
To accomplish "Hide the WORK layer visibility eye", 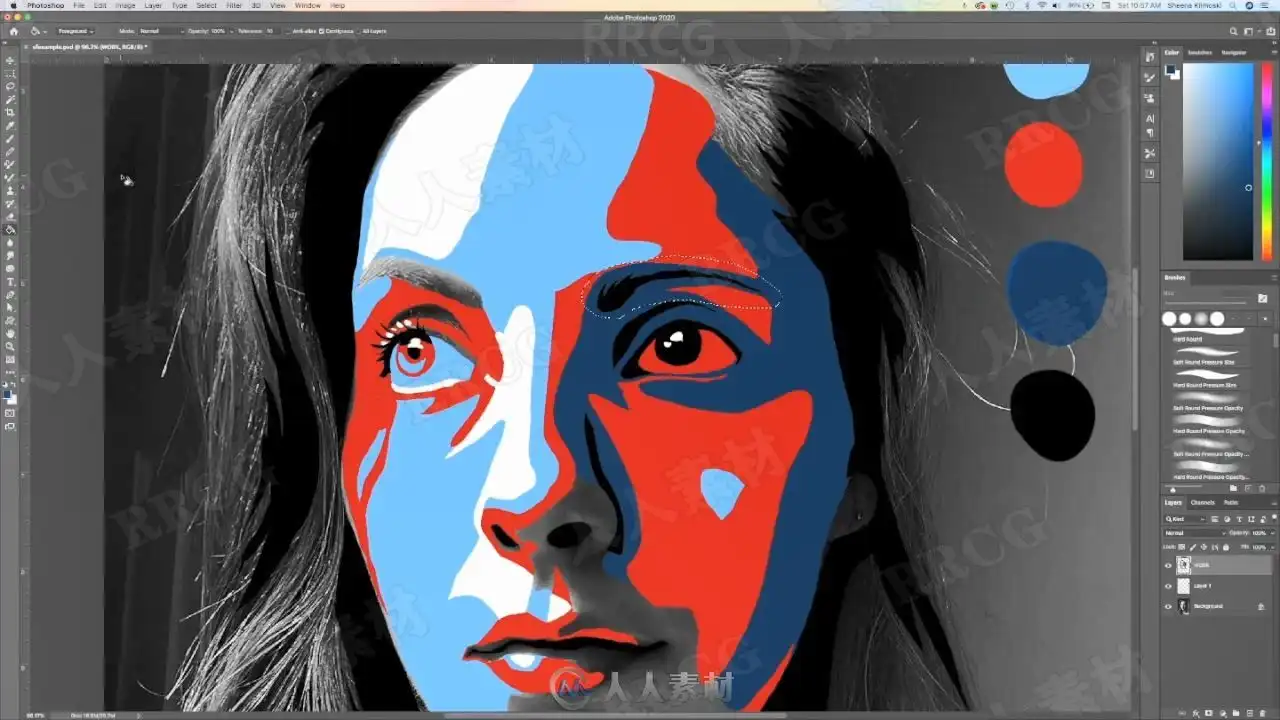I will click(x=1168, y=565).
